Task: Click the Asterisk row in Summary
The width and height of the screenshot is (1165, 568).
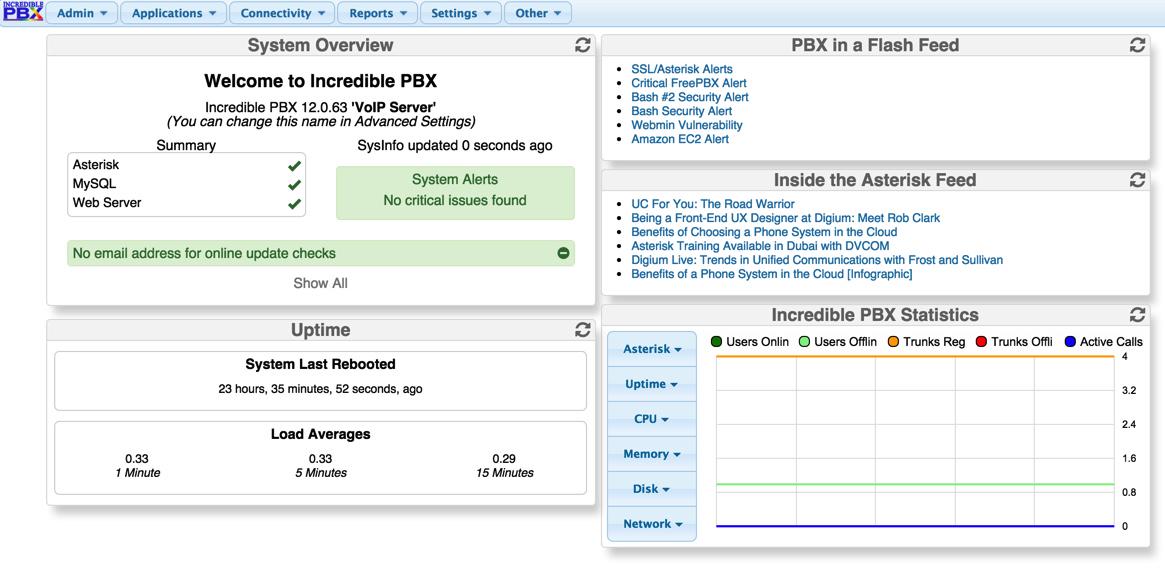Action: pyautogui.click(x=186, y=165)
